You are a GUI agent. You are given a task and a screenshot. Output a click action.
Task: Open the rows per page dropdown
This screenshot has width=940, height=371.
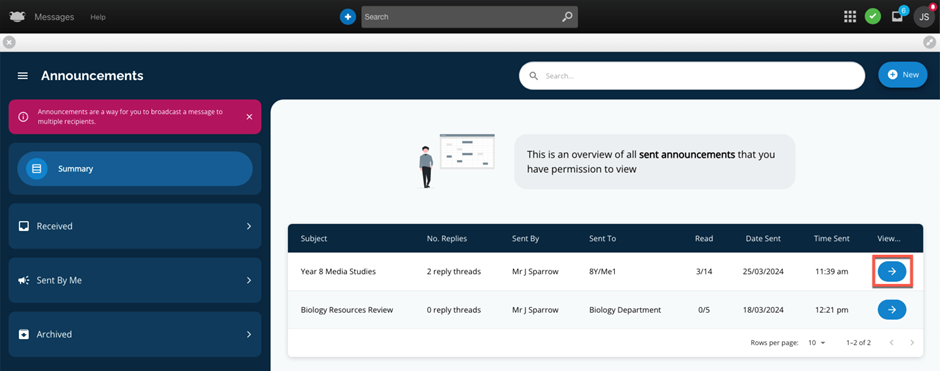[x=817, y=343]
